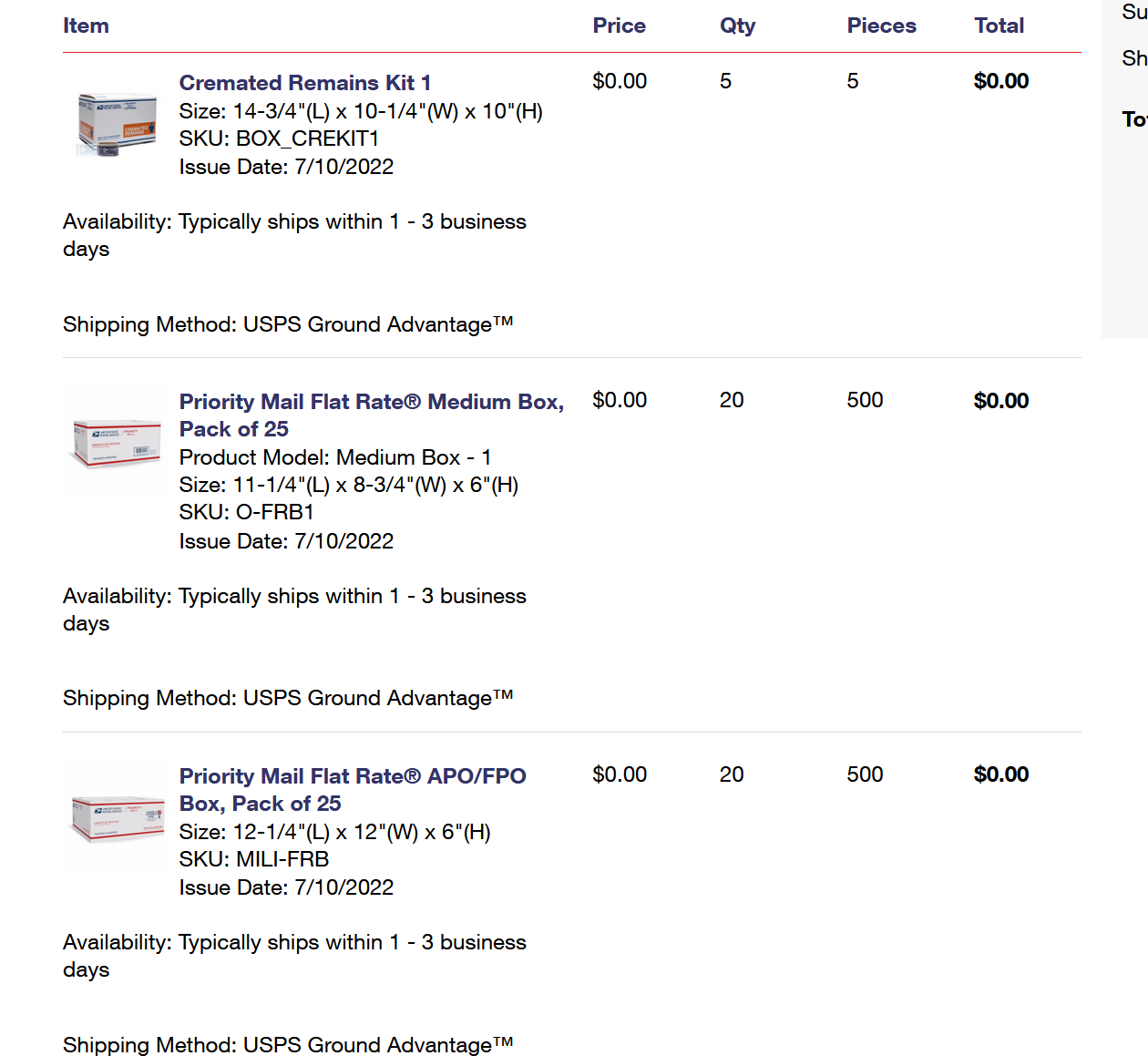Screen dimensions: 1148x1056
Task: Click SKU BOX_CREKIT1 text
Action: [279, 138]
